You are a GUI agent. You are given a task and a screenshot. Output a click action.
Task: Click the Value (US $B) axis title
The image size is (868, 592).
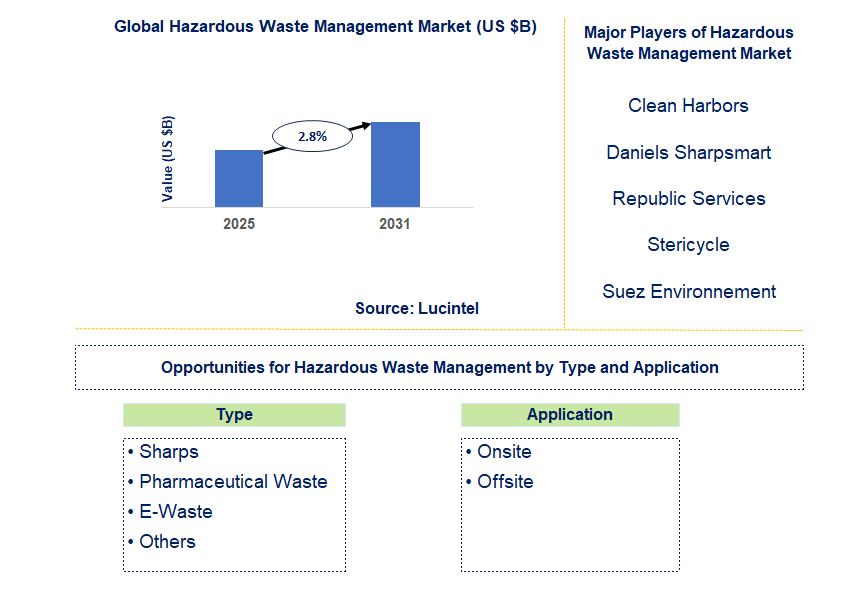pos(168,159)
